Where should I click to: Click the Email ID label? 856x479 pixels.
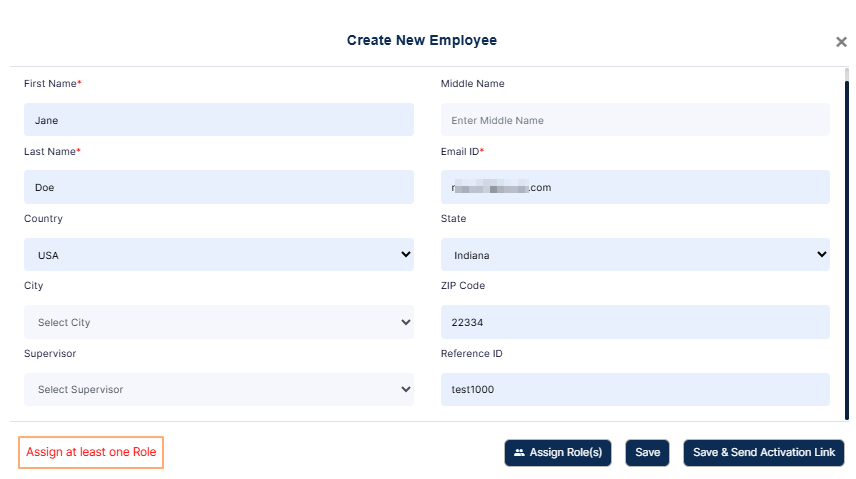[x=462, y=151]
